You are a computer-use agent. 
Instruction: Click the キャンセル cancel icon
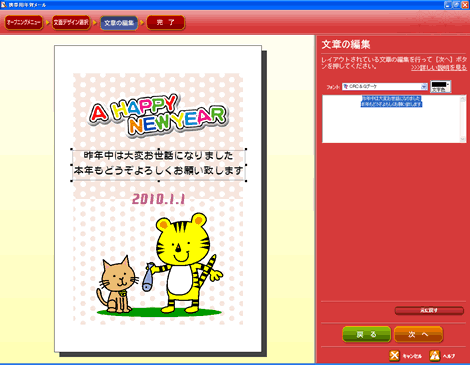[394, 356]
